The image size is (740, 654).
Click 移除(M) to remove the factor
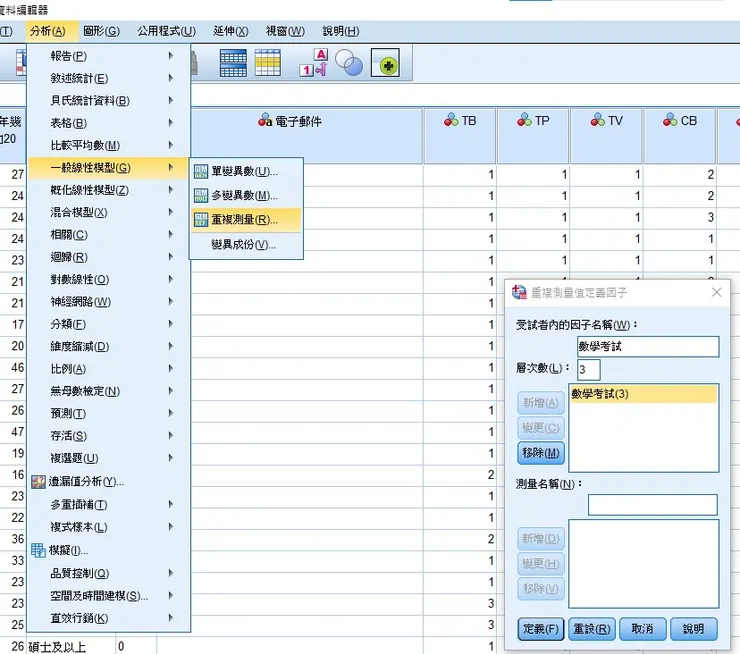tap(541, 453)
